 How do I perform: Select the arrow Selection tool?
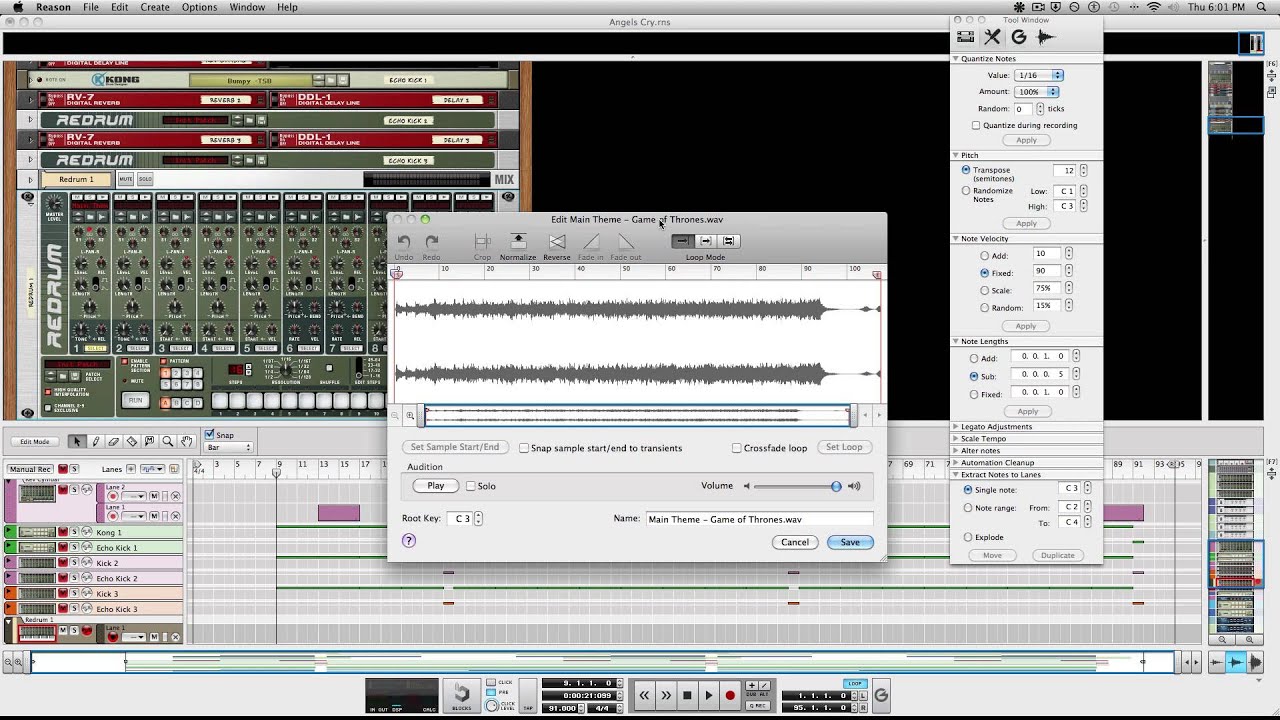coord(77,441)
